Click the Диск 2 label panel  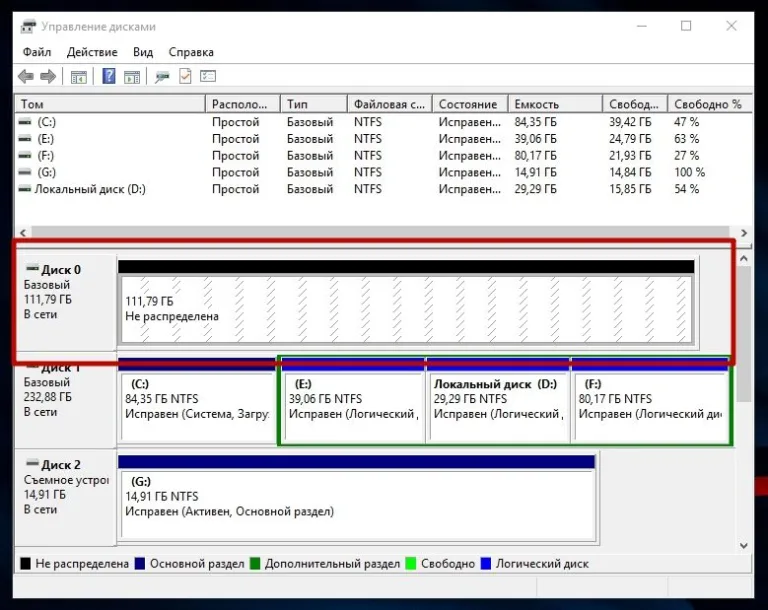click(66, 497)
